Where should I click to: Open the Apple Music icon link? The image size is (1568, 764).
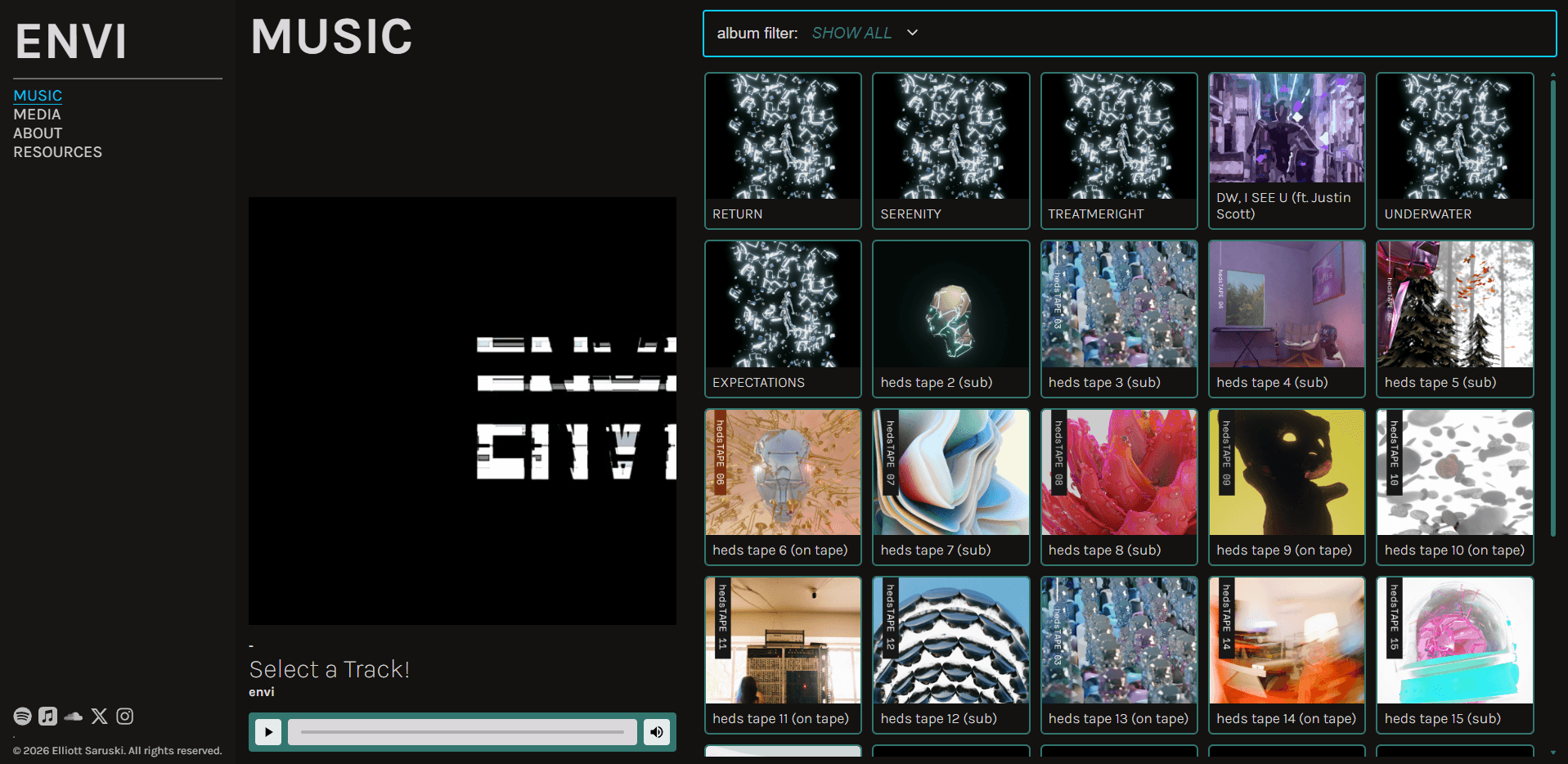pyautogui.click(x=48, y=717)
